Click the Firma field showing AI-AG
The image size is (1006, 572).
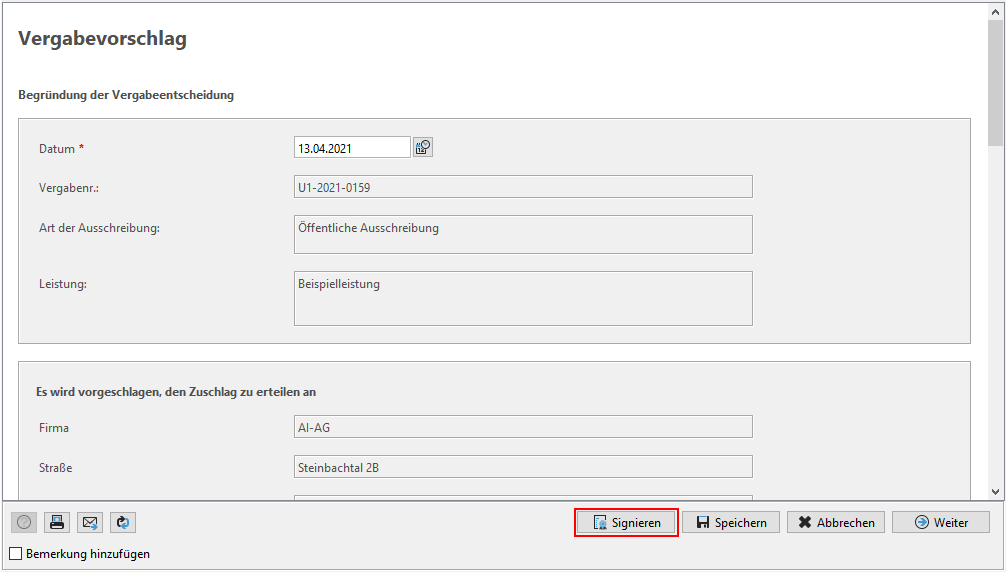523,426
